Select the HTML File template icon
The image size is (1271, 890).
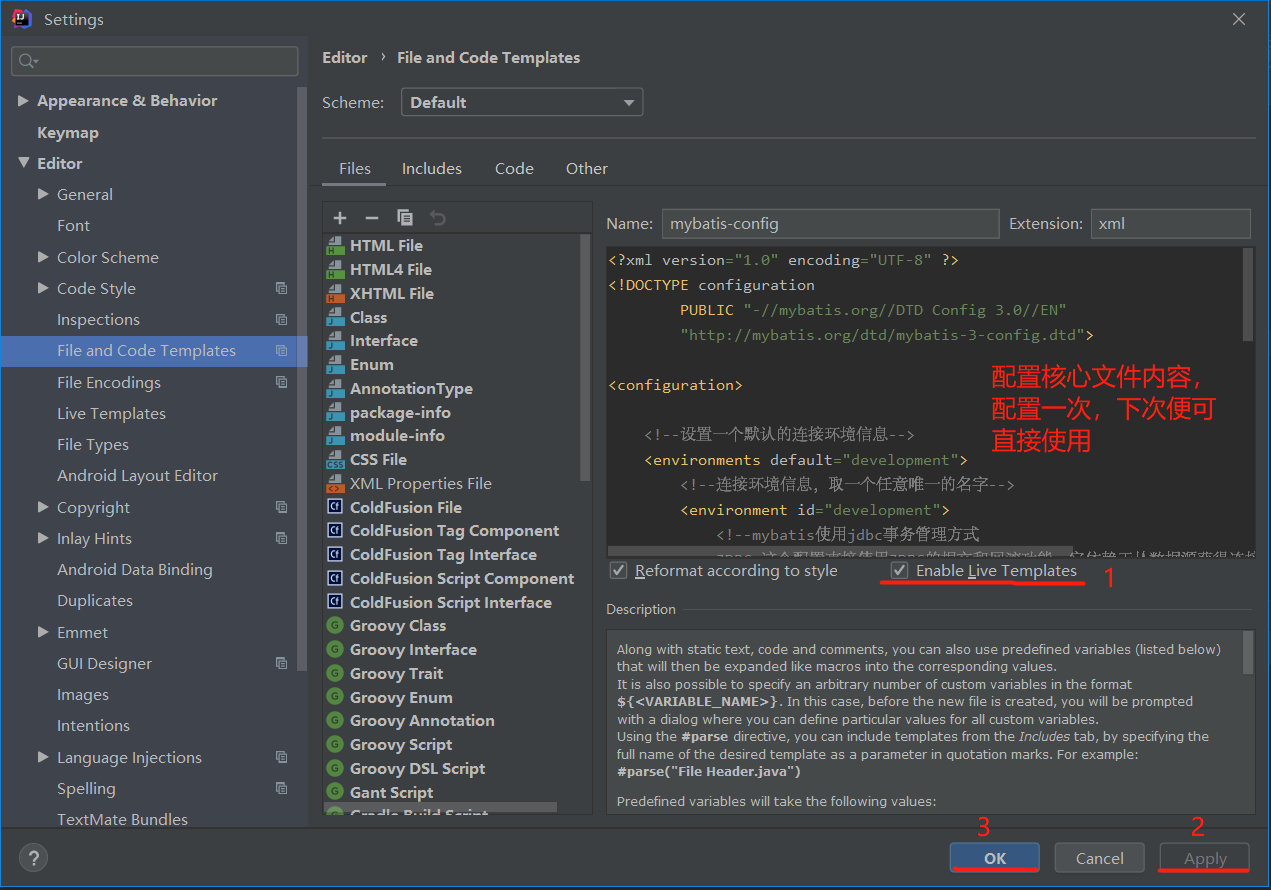(x=335, y=246)
